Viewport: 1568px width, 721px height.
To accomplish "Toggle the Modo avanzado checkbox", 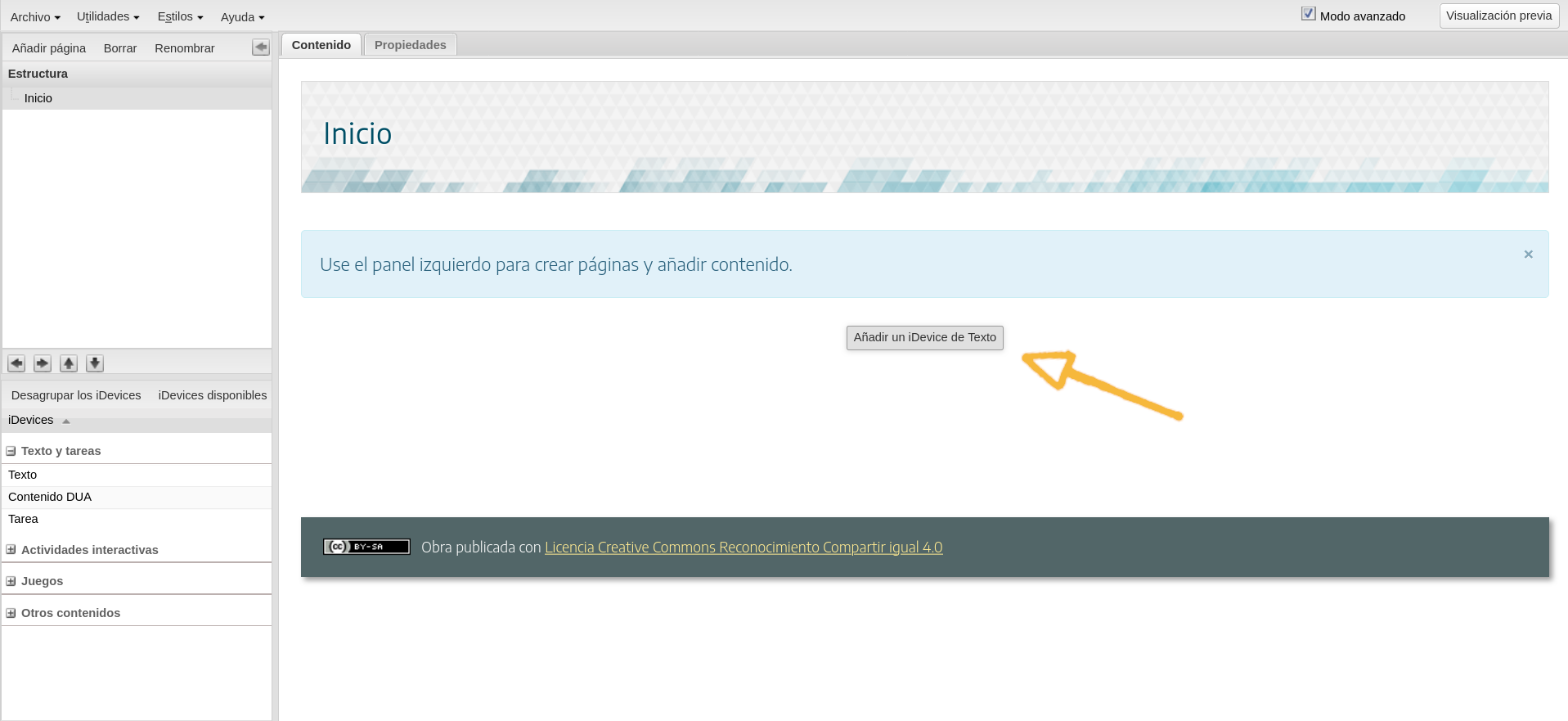I will tap(1309, 14).
